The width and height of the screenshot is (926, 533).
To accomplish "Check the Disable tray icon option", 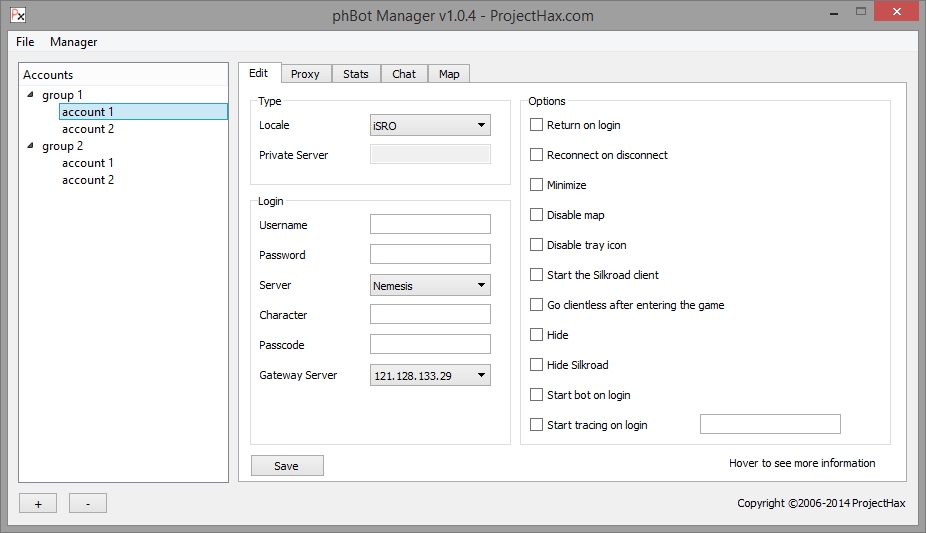I will [x=537, y=245].
